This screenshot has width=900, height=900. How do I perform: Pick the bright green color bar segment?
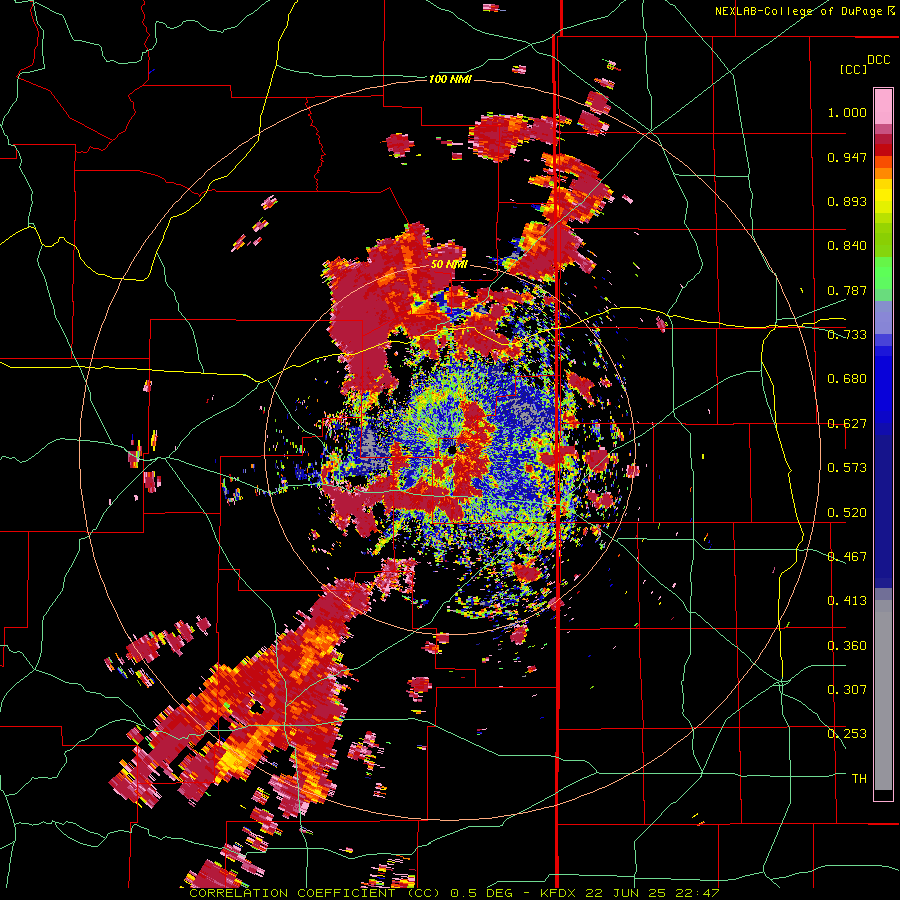pyautogui.click(x=883, y=273)
